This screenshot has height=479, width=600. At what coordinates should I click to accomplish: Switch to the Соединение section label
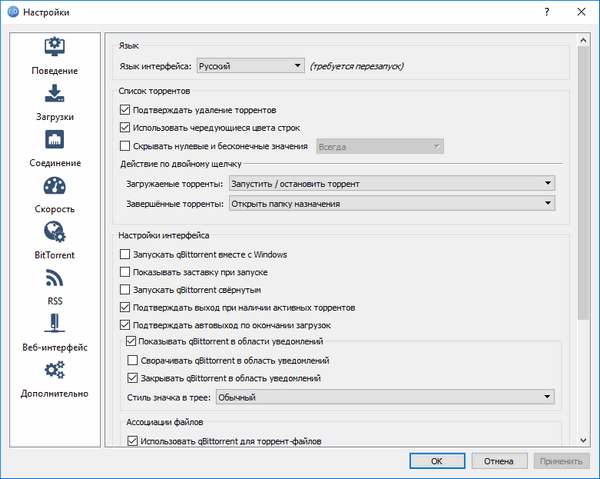pos(55,163)
